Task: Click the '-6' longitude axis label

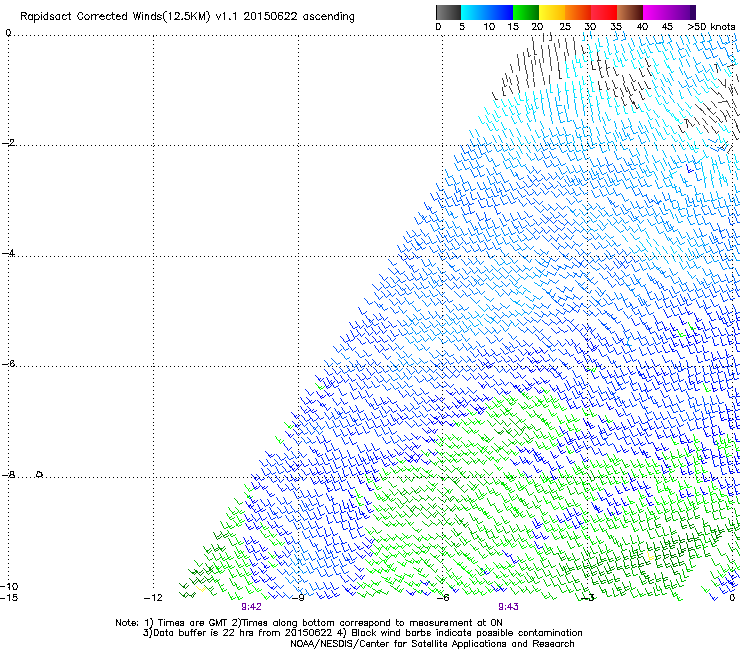Action: point(442,598)
